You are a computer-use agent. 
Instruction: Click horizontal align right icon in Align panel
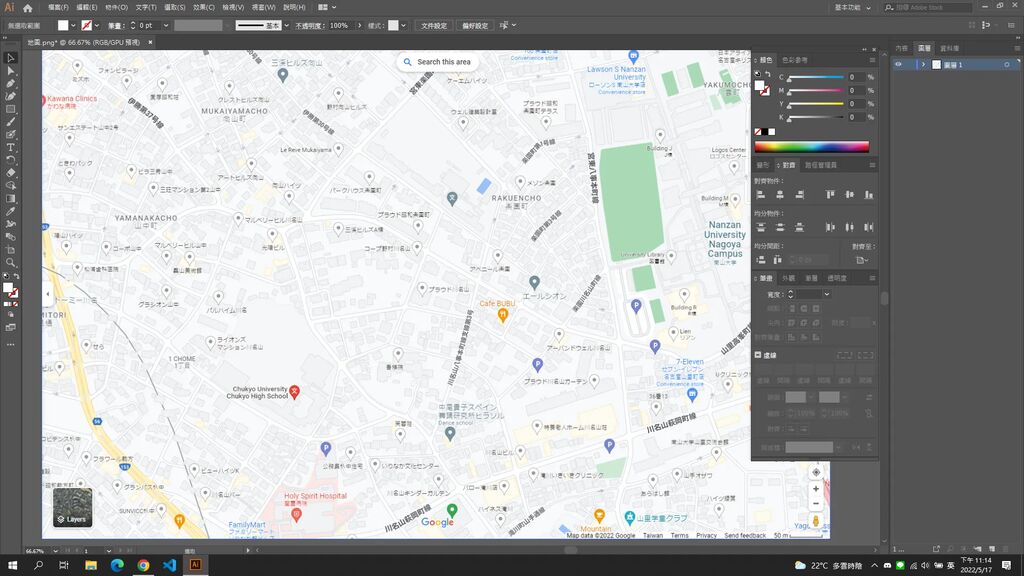coord(799,195)
